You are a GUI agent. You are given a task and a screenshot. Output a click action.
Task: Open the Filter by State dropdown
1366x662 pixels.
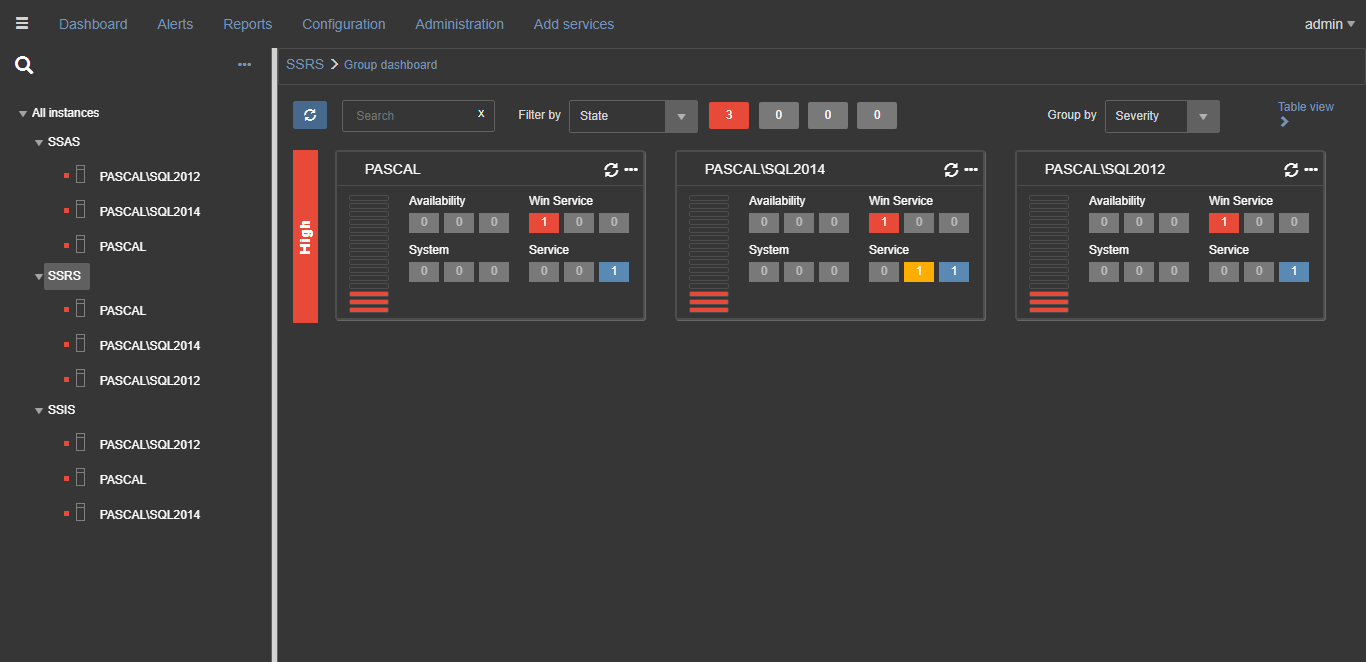click(x=633, y=116)
